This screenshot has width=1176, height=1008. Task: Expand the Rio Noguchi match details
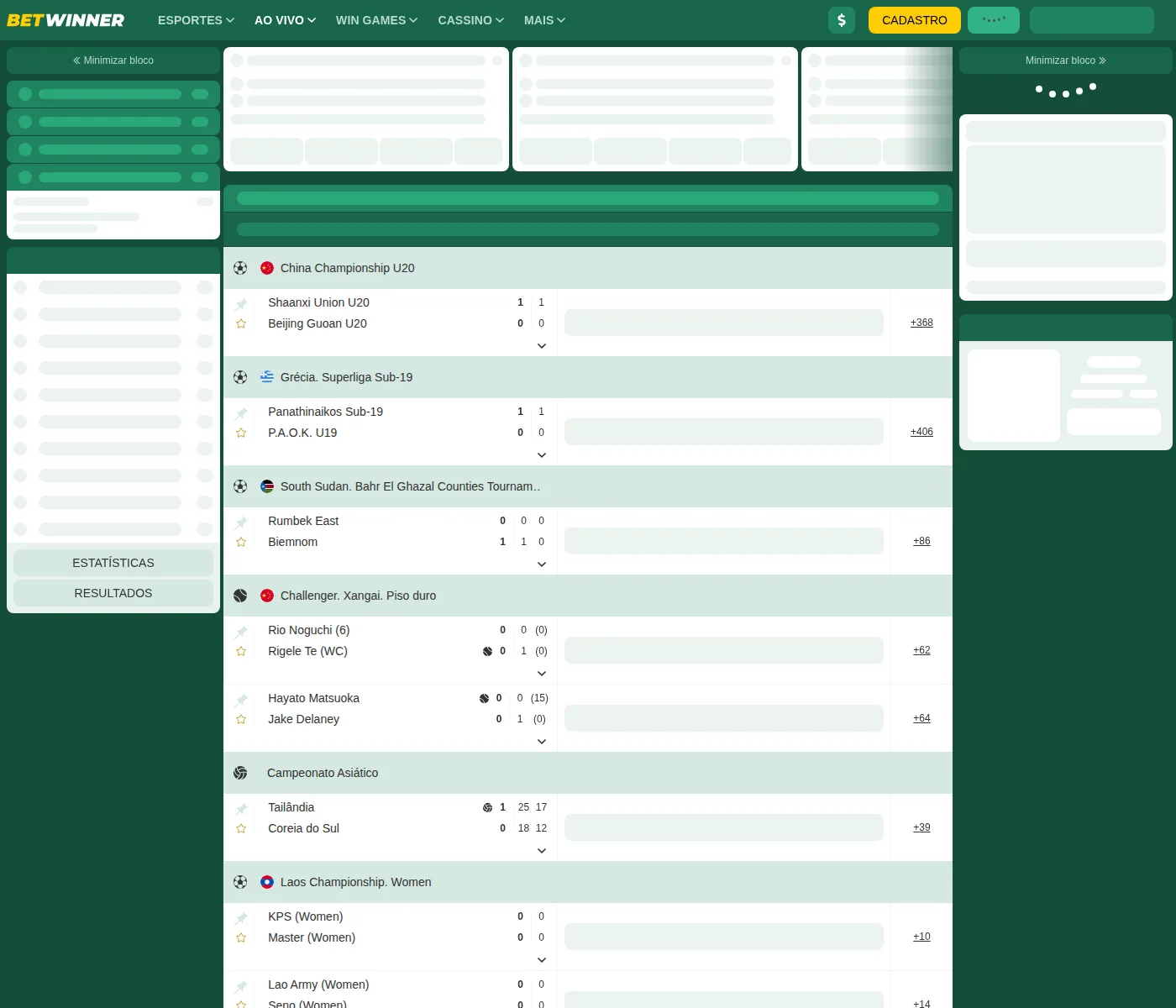pyautogui.click(x=542, y=674)
